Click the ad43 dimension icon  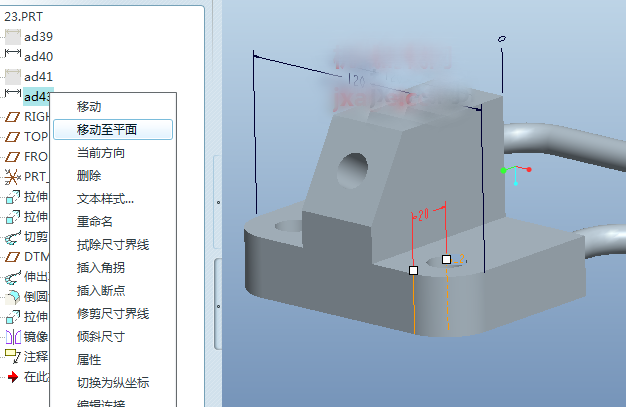tap(13, 93)
